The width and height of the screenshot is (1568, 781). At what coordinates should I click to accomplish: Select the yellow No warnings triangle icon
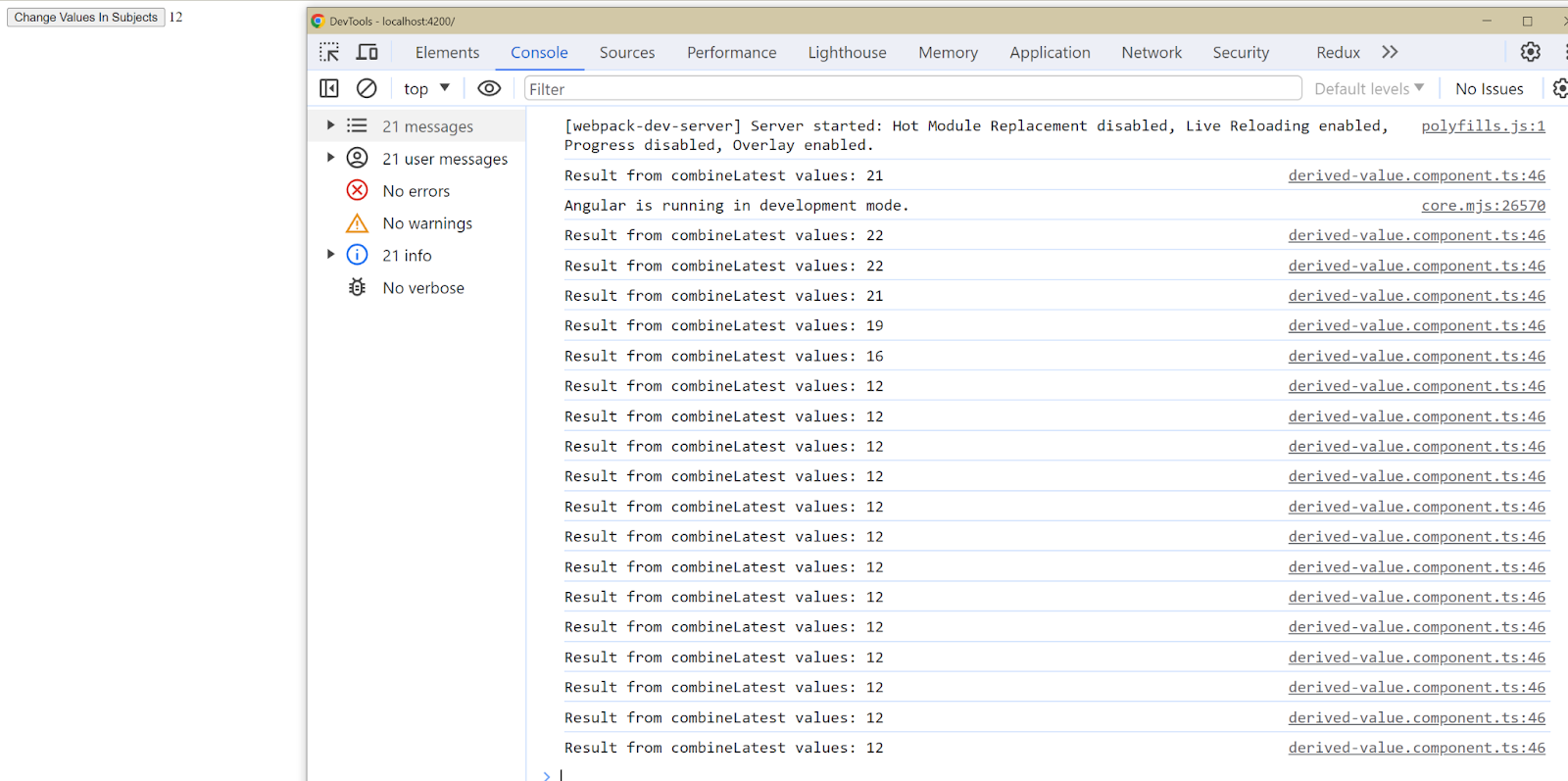pos(358,223)
